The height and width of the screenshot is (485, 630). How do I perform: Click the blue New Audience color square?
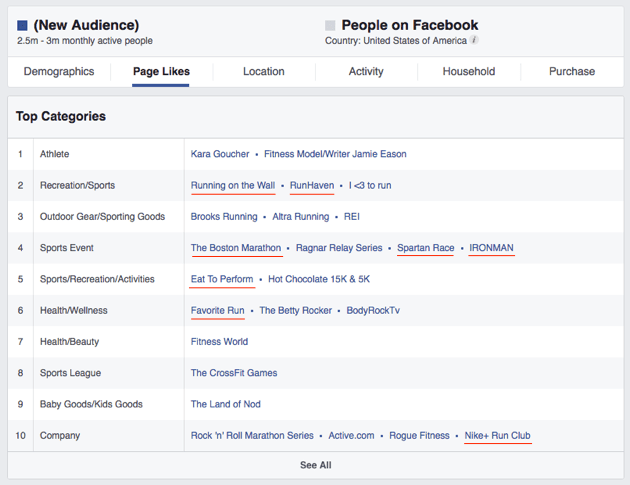[23, 25]
